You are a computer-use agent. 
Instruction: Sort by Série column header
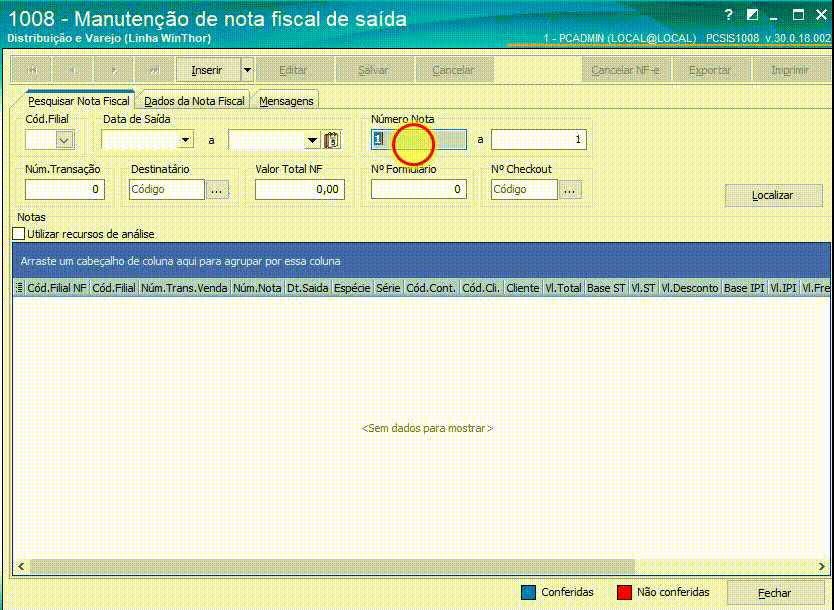click(388, 288)
